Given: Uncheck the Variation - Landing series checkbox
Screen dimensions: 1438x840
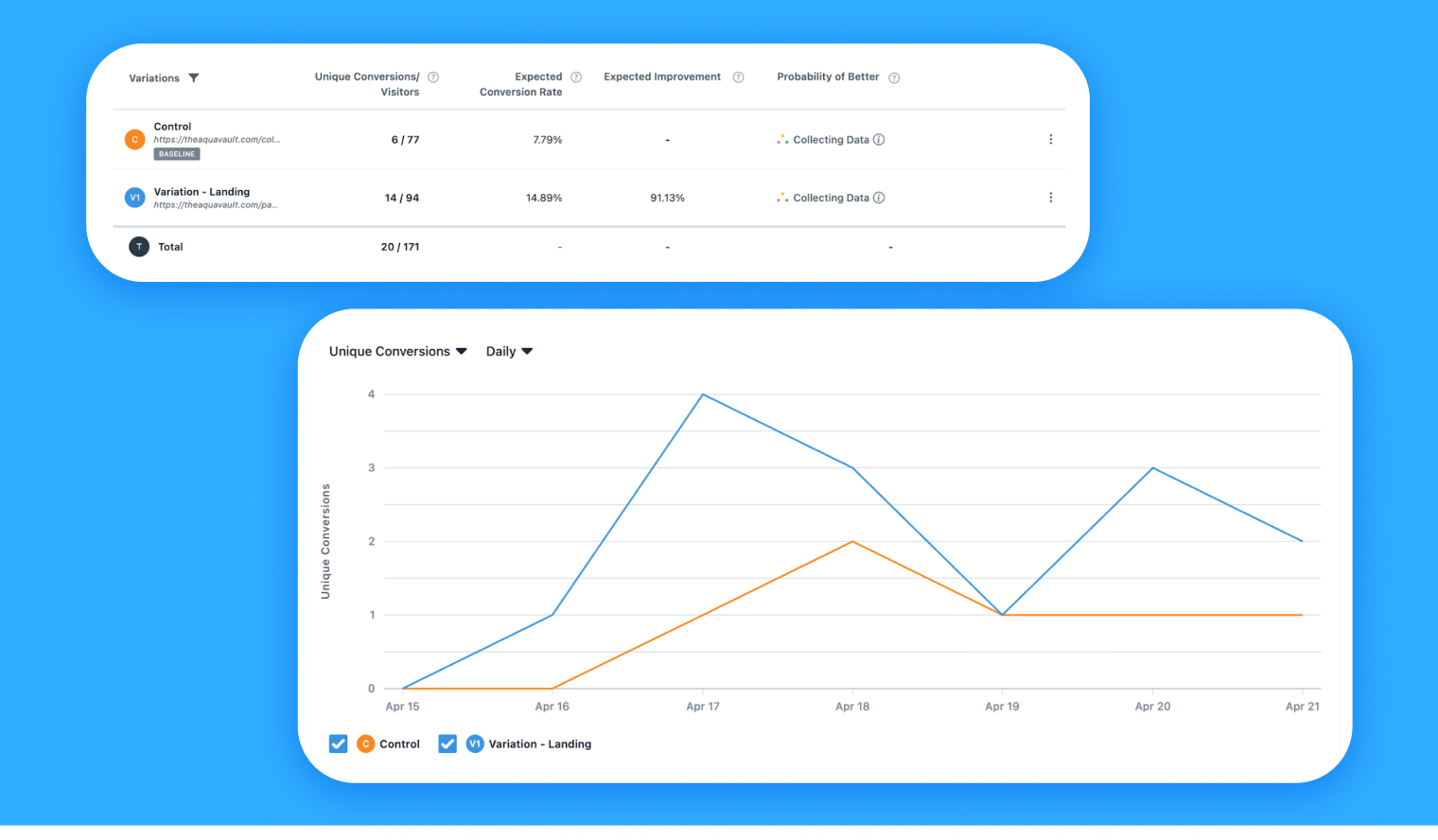Looking at the screenshot, I should tap(447, 744).
